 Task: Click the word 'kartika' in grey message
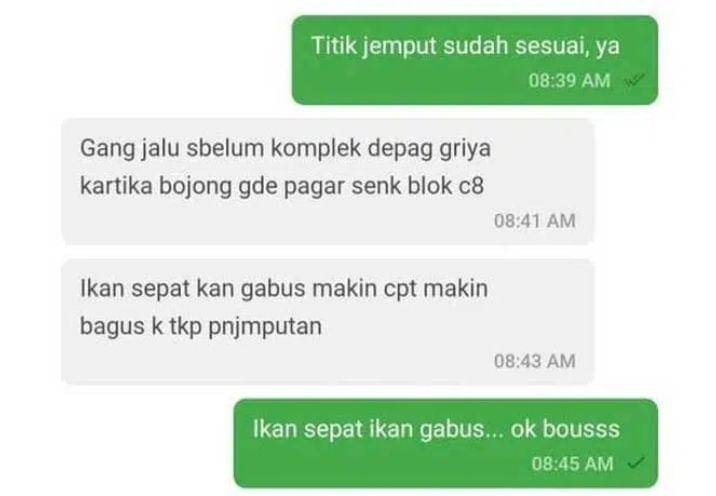tap(116, 187)
